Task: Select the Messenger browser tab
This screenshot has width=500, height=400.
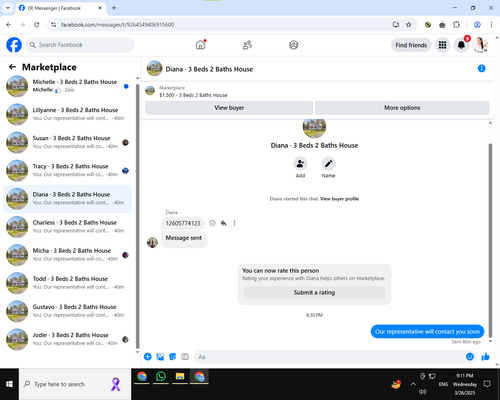Action: (x=60, y=8)
